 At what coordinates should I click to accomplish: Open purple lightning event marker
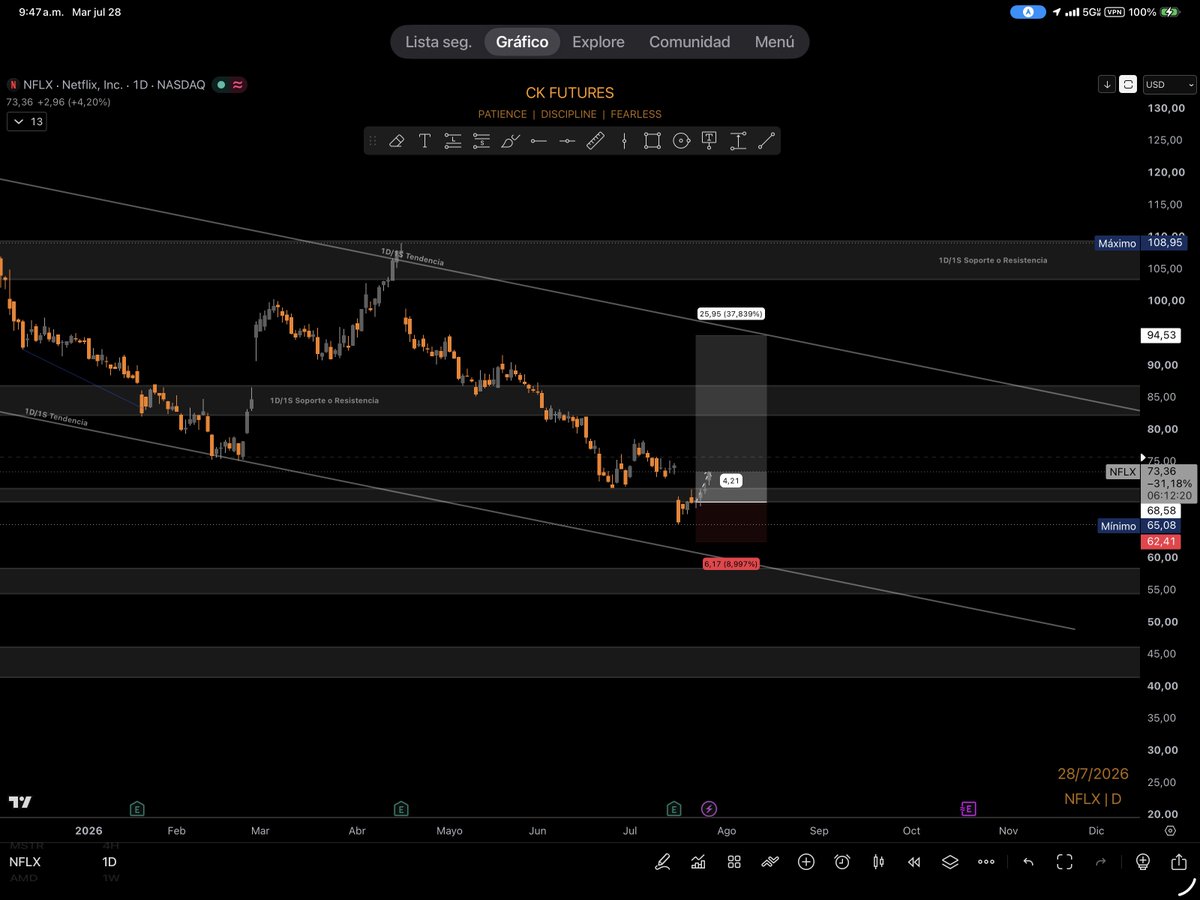click(x=709, y=808)
